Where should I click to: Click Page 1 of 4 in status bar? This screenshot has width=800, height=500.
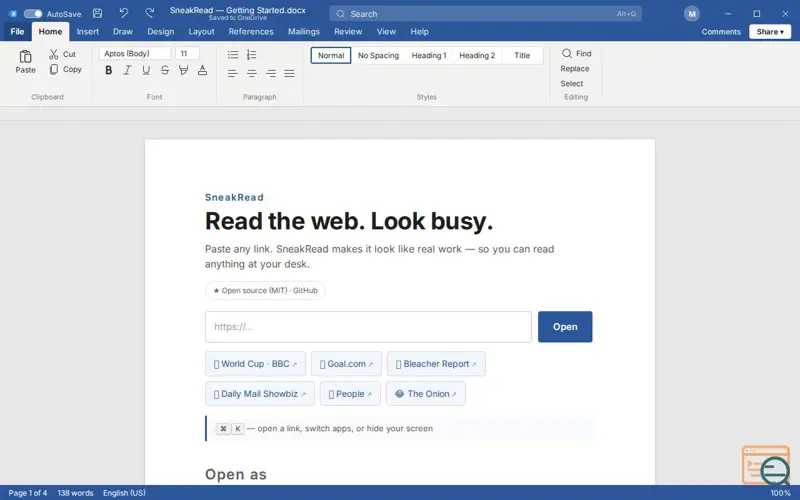pyautogui.click(x=28, y=493)
